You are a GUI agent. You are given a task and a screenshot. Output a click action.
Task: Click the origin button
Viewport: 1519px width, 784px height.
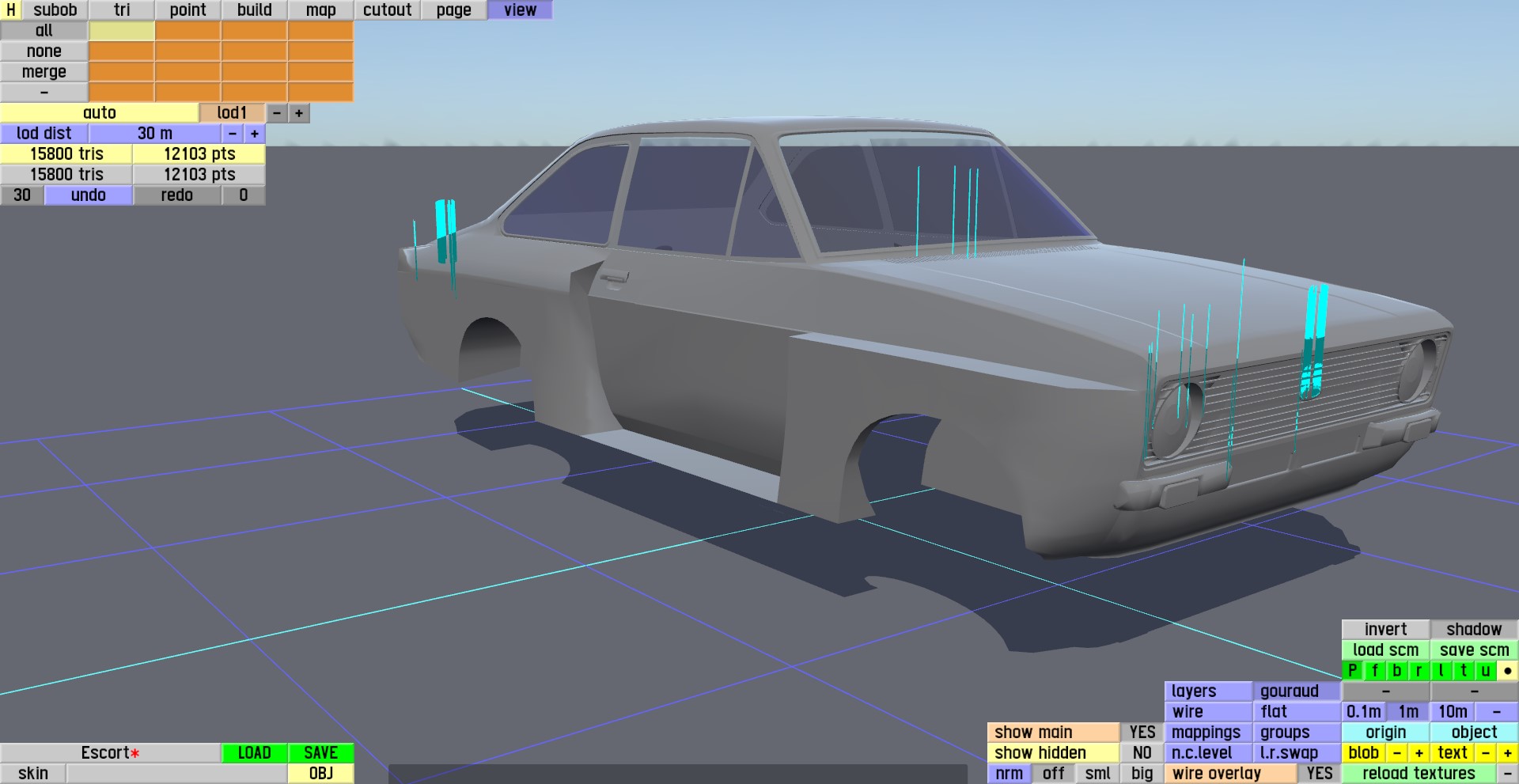[x=1386, y=733]
